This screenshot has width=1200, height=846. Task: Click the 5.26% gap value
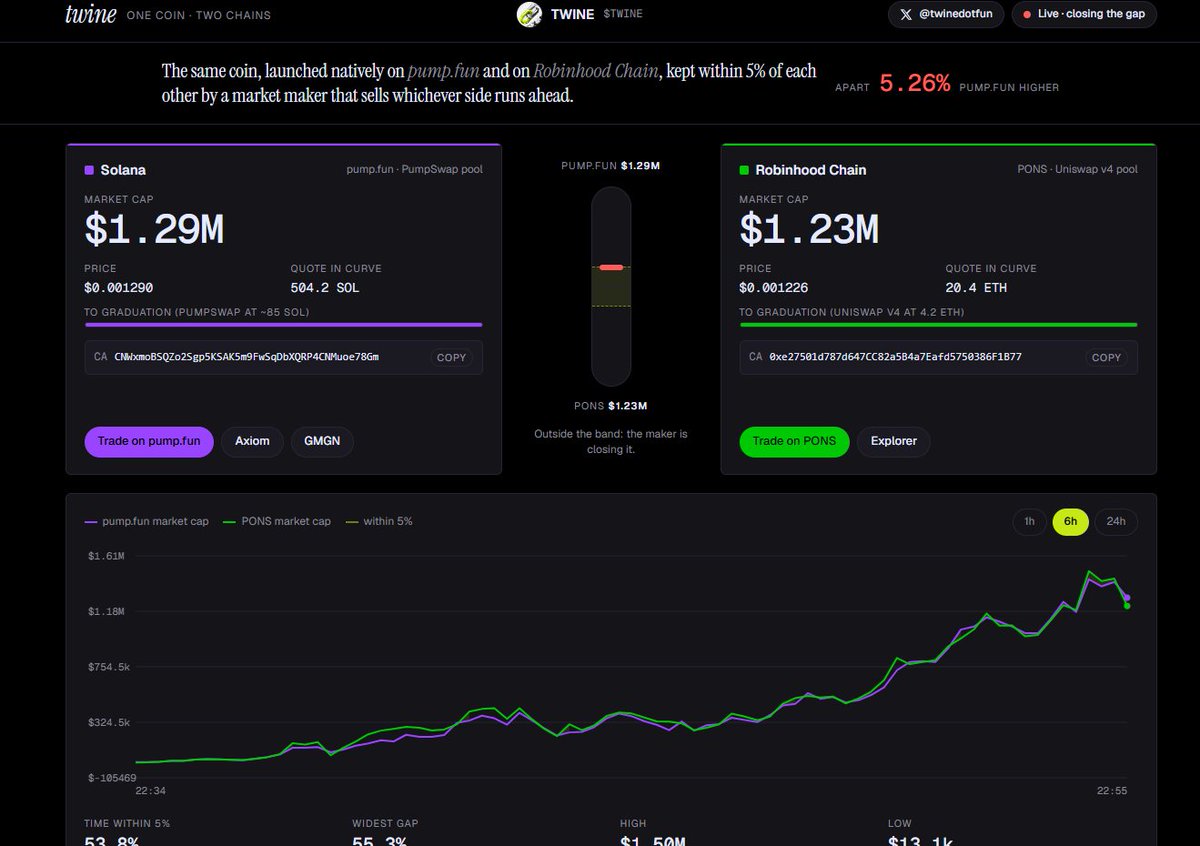(915, 84)
